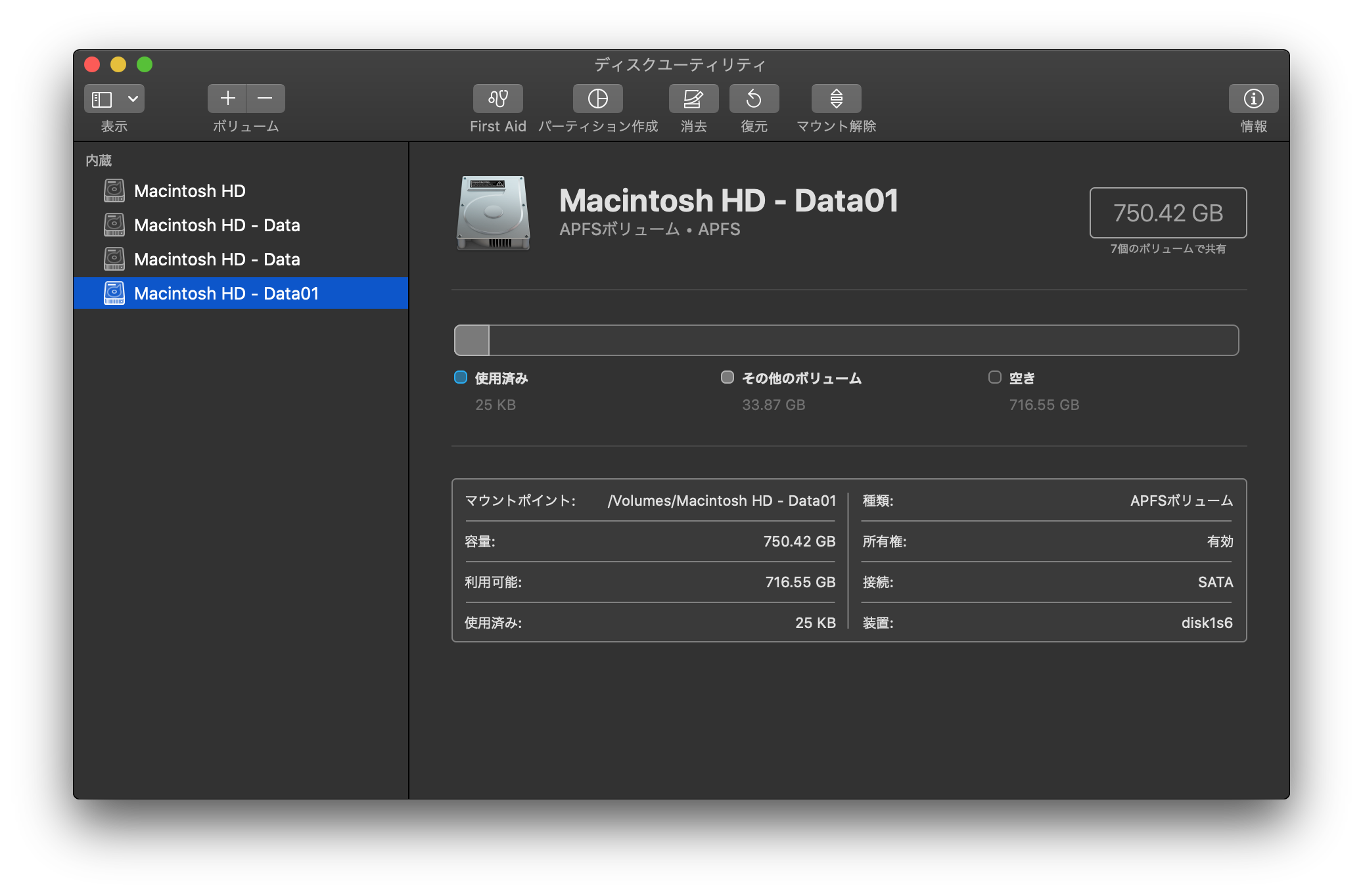This screenshot has height=896, width=1363.
Task: Click the 空き (free) legend marker
Action: (995, 377)
